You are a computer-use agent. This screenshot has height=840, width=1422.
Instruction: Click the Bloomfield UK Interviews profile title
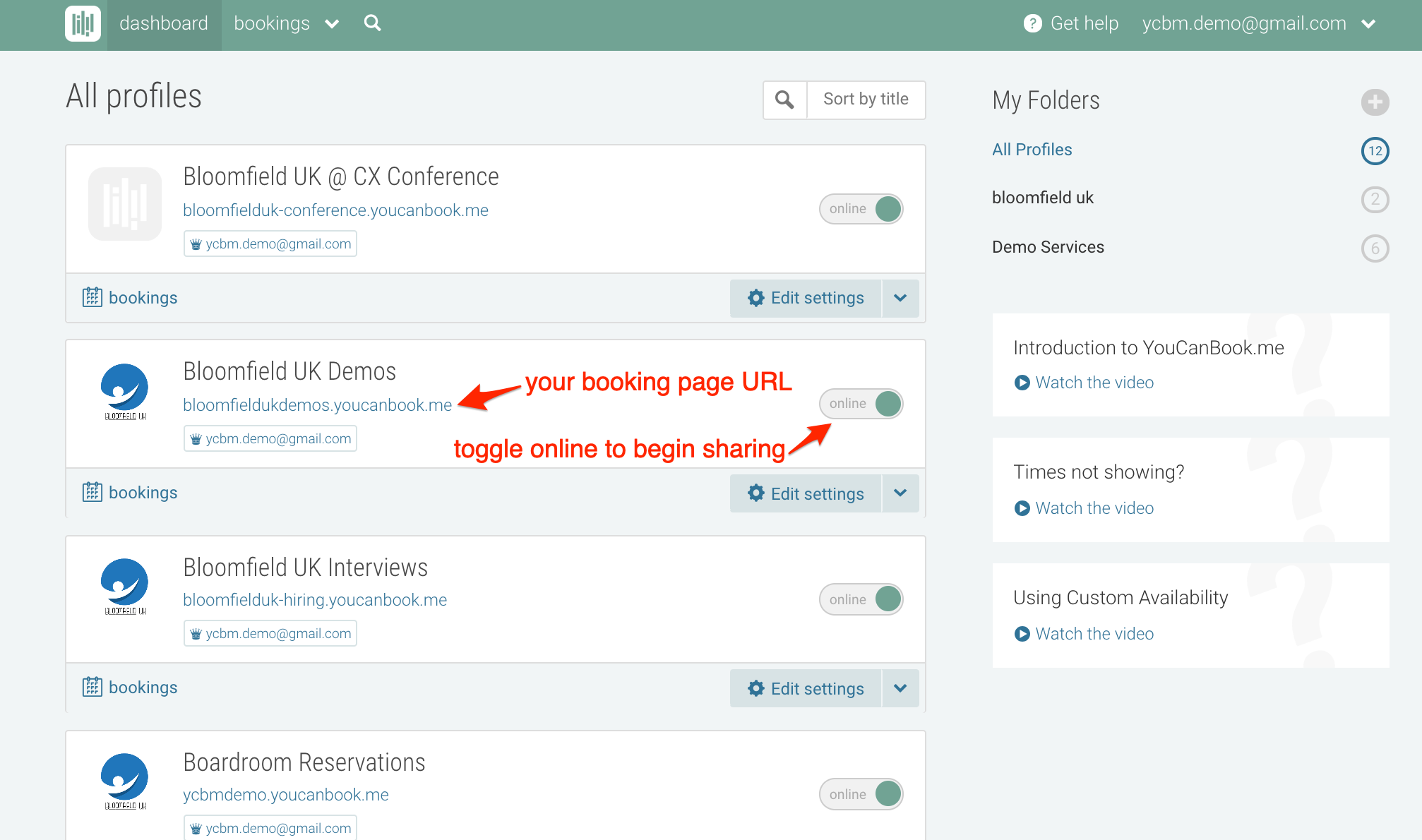305,568
